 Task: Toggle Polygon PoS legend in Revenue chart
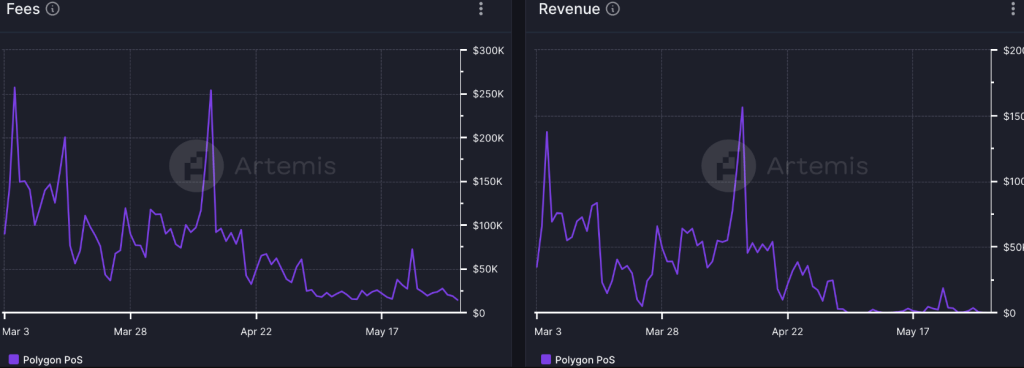click(578, 359)
